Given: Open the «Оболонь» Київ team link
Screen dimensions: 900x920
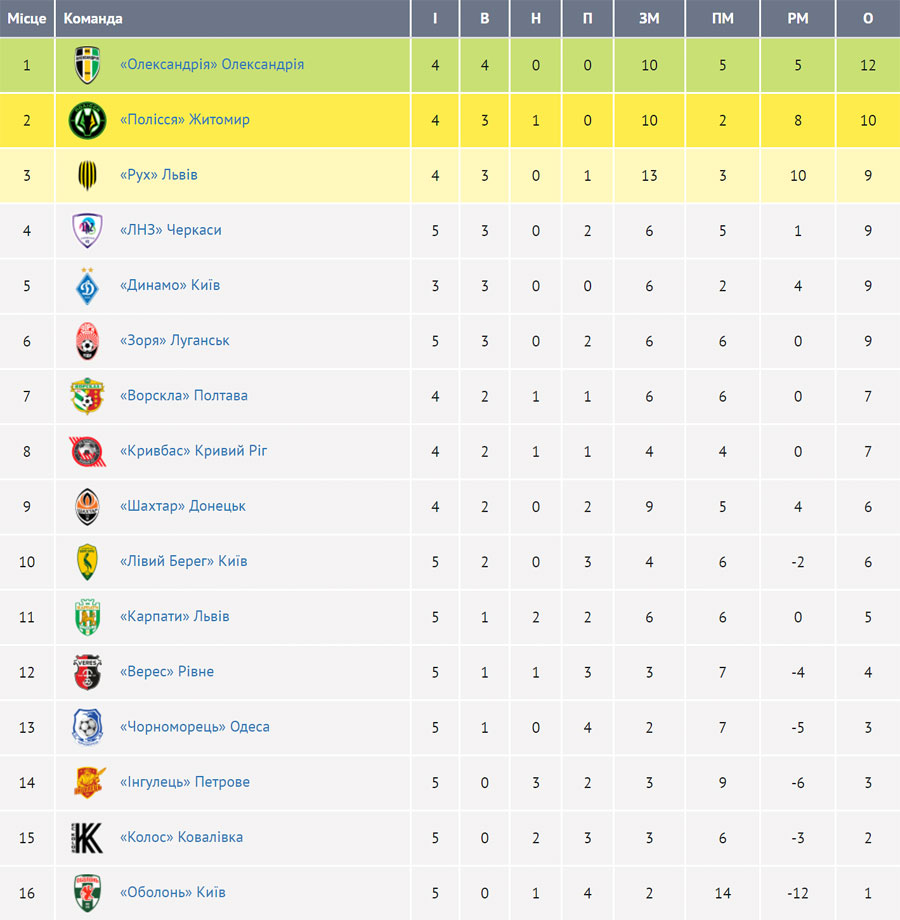Looking at the screenshot, I should 172,892.
